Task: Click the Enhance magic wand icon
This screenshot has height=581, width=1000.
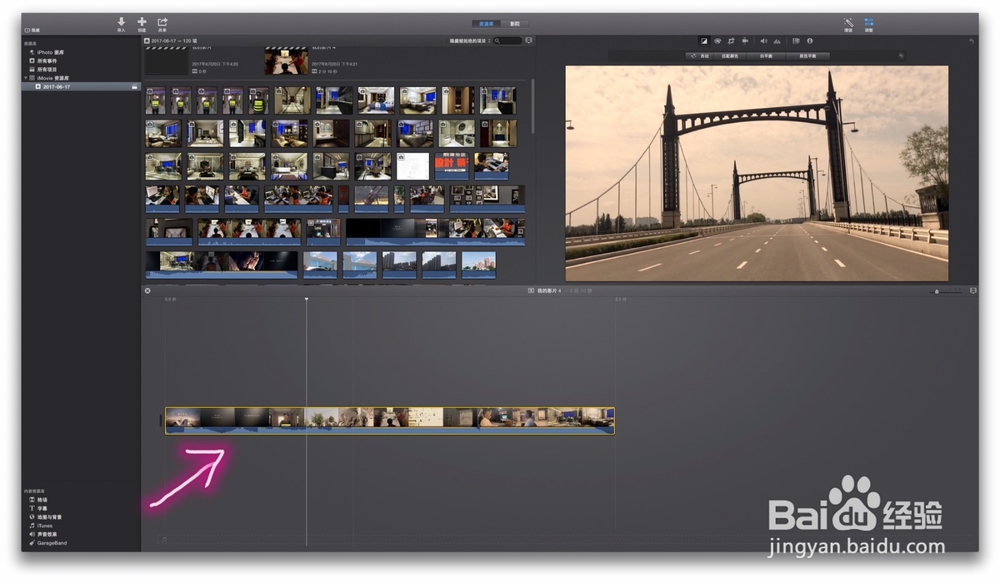Action: click(x=848, y=22)
